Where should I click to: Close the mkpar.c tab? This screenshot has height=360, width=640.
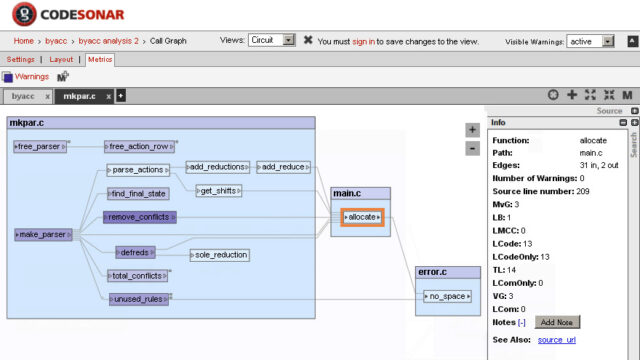pyautogui.click(x=109, y=97)
